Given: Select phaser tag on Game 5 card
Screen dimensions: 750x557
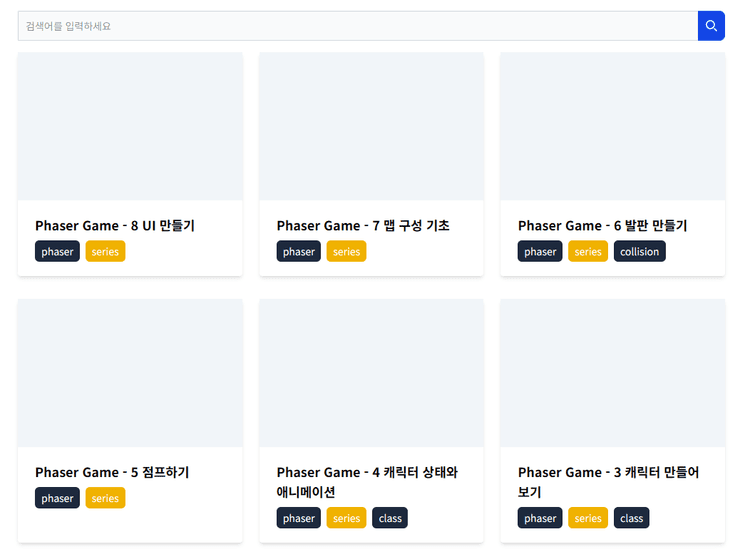Looking at the screenshot, I should coord(57,498).
